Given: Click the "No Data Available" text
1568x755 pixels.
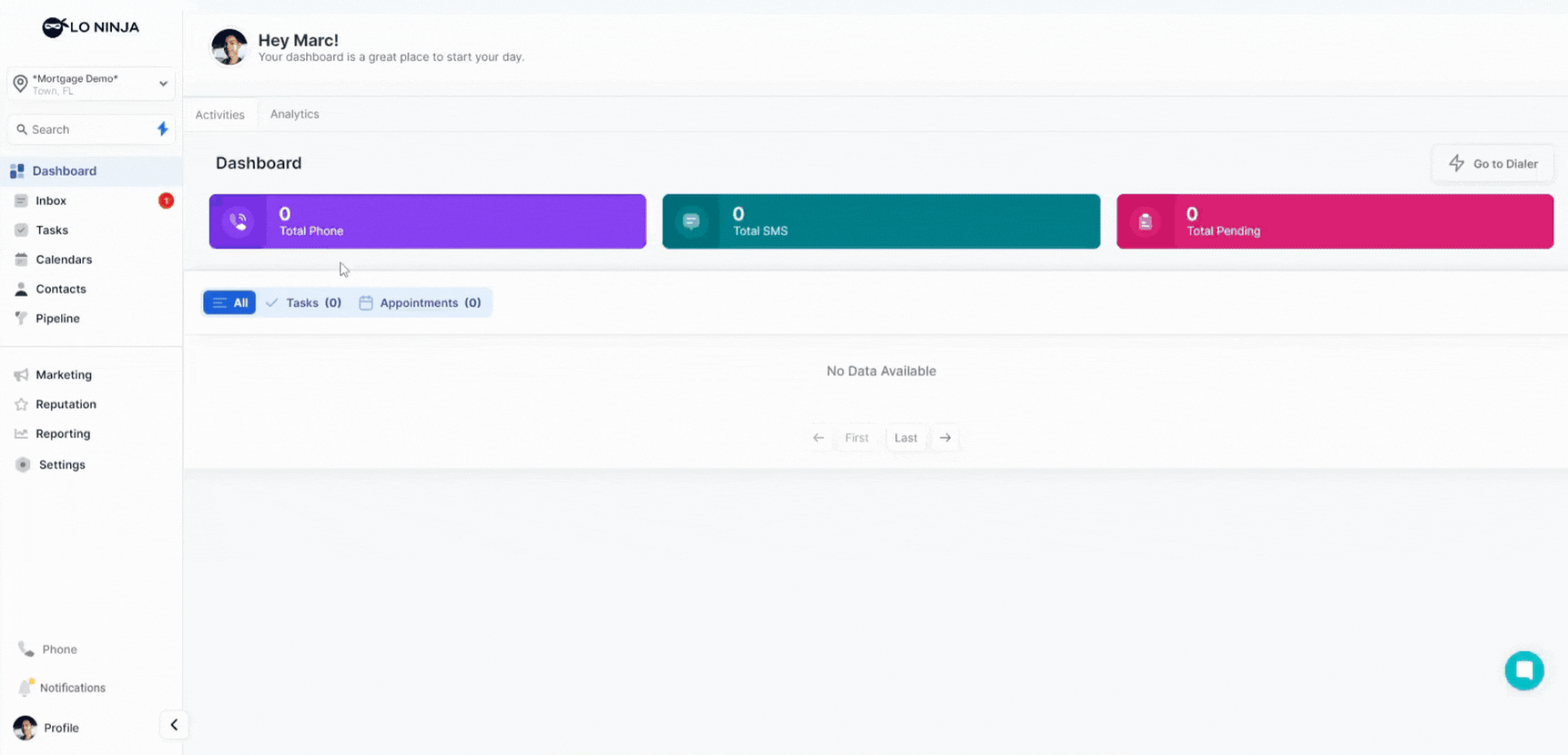Looking at the screenshot, I should coord(881,371).
